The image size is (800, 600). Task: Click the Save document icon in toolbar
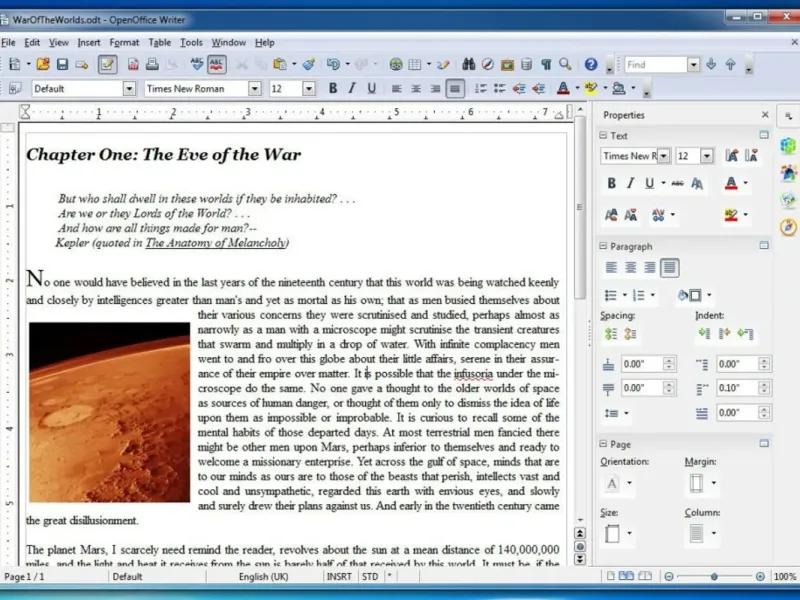[62, 64]
